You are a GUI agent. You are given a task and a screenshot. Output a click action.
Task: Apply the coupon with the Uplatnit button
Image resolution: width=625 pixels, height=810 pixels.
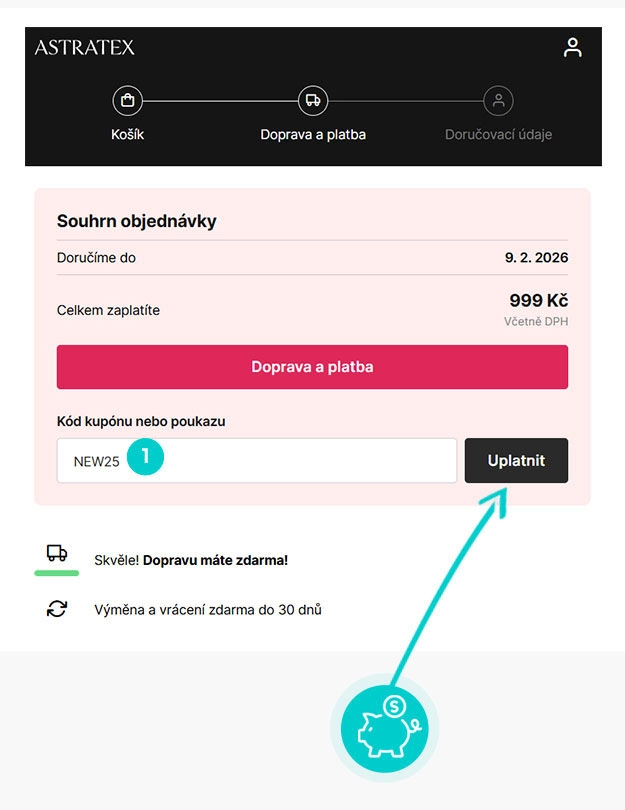516,460
